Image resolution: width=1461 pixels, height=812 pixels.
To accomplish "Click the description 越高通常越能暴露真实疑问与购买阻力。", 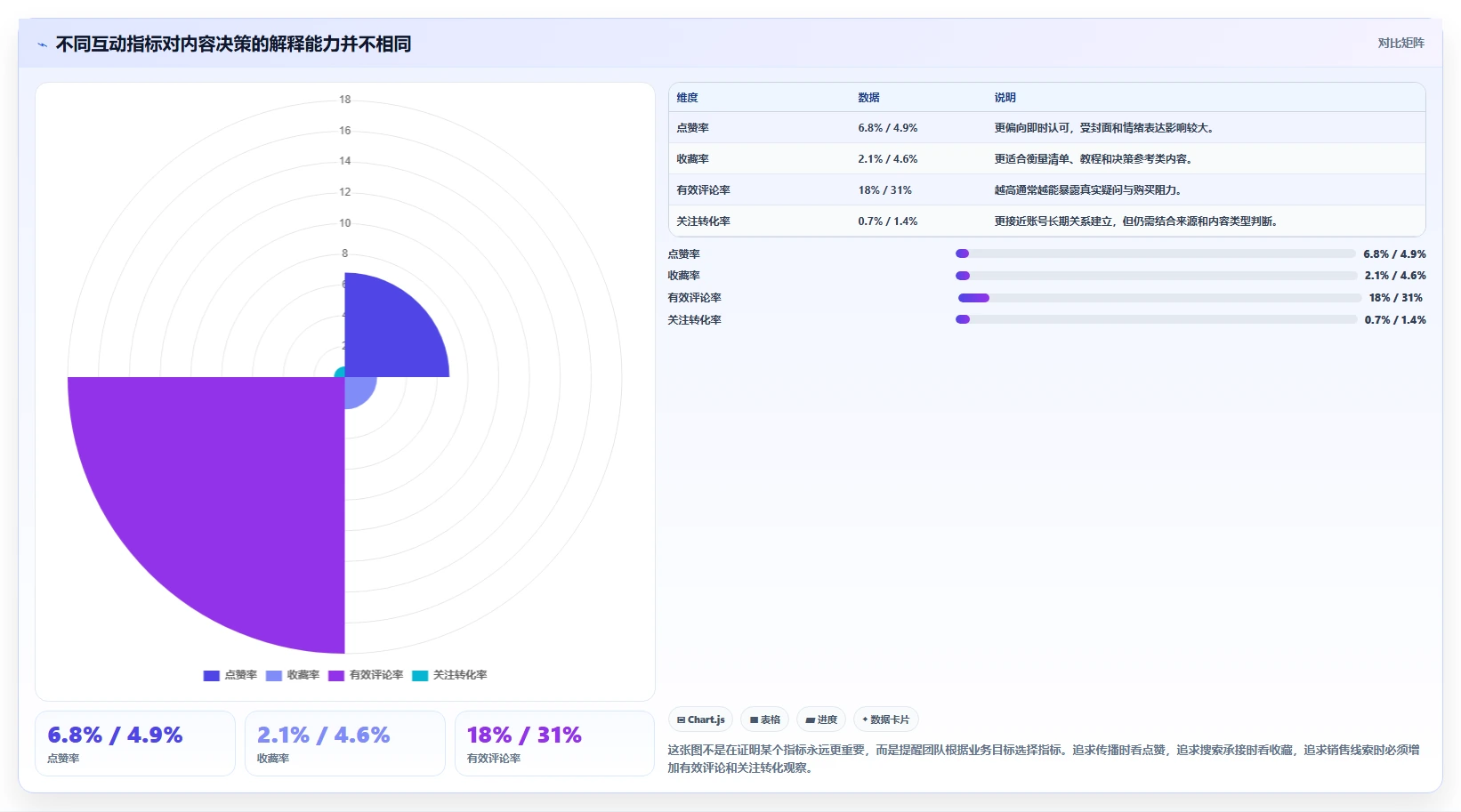I will click(x=1088, y=190).
